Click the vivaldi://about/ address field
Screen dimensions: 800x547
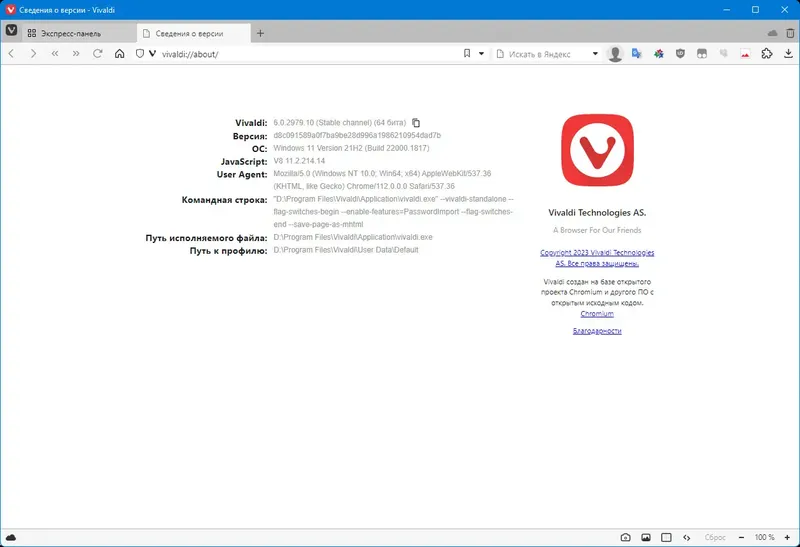(x=306, y=54)
